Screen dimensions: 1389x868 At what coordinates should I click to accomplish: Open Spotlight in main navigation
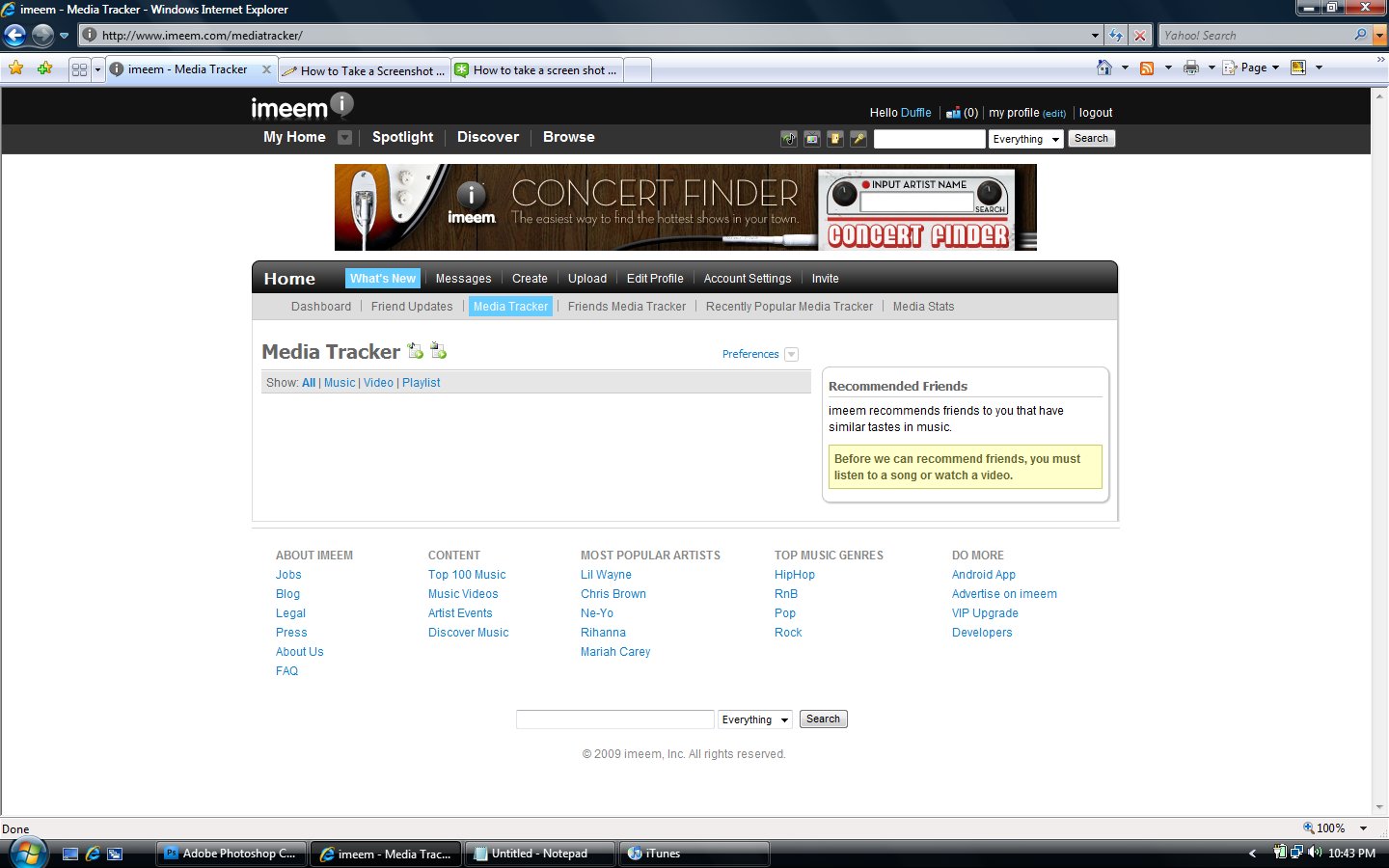point(402,137)
